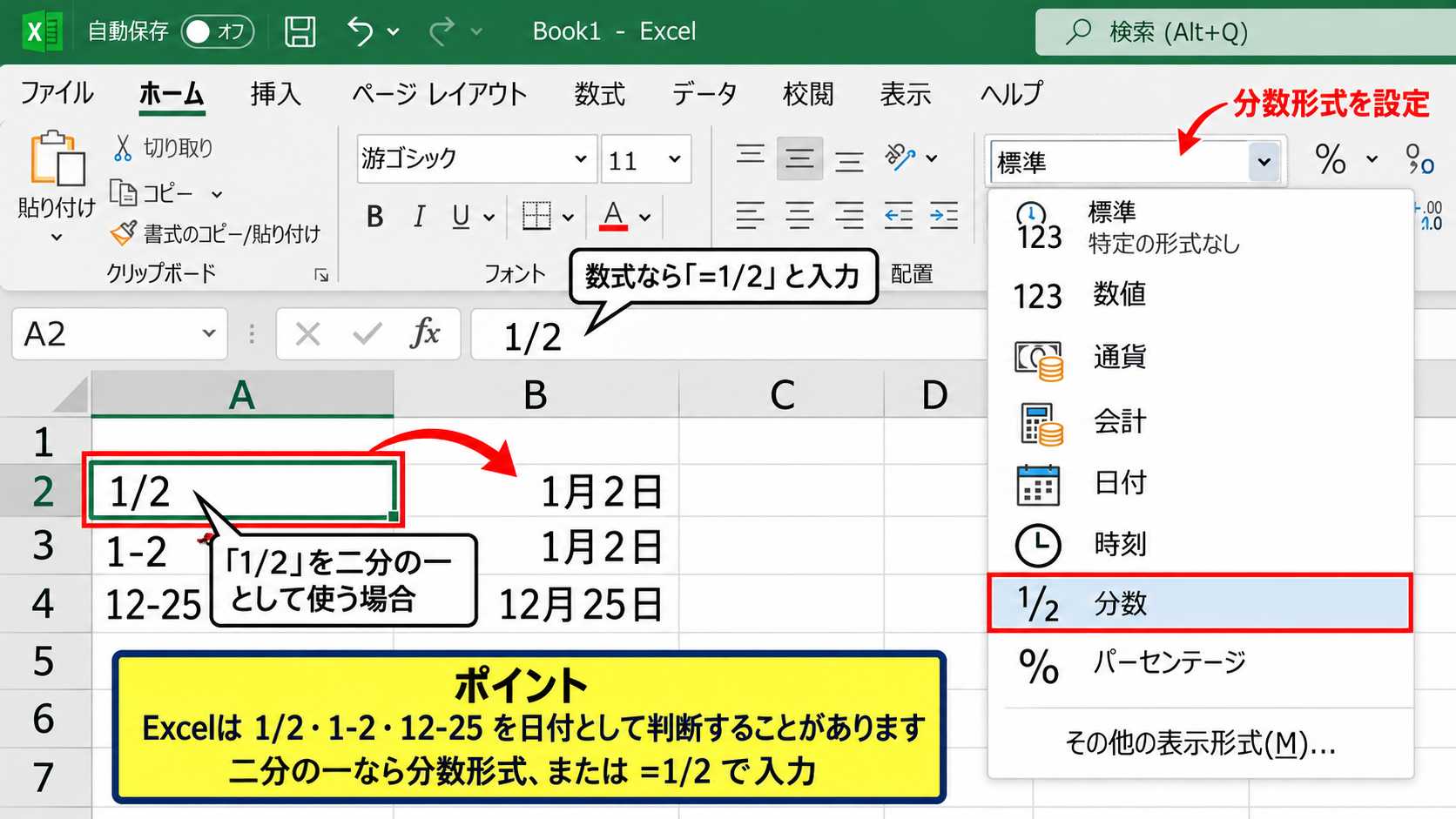
Task: Expand the Copy (コピー) dropdown arrow
Action: [x=217, y=194]
